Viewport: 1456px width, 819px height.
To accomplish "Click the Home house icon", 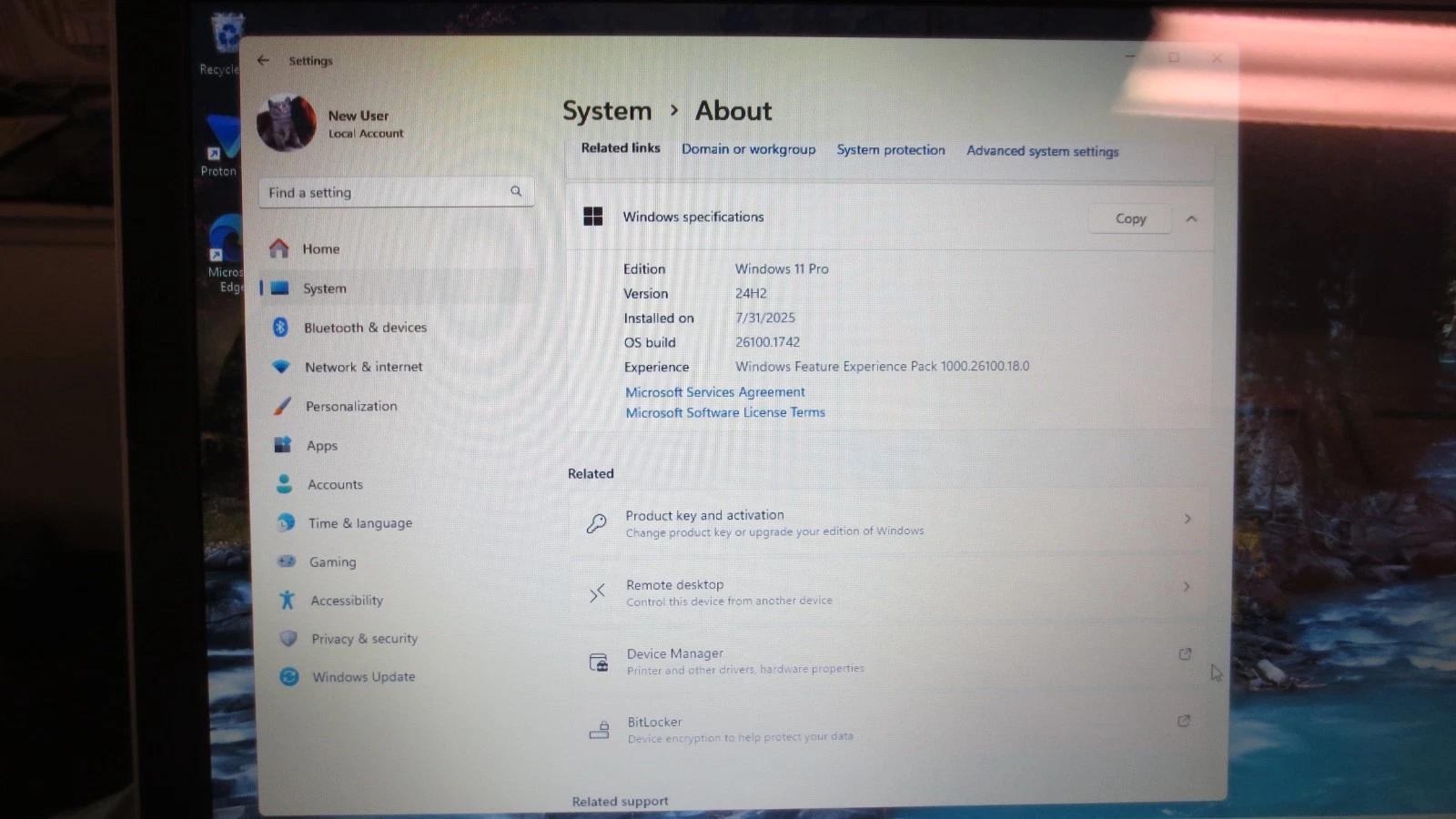I will (x=278, y=248).
